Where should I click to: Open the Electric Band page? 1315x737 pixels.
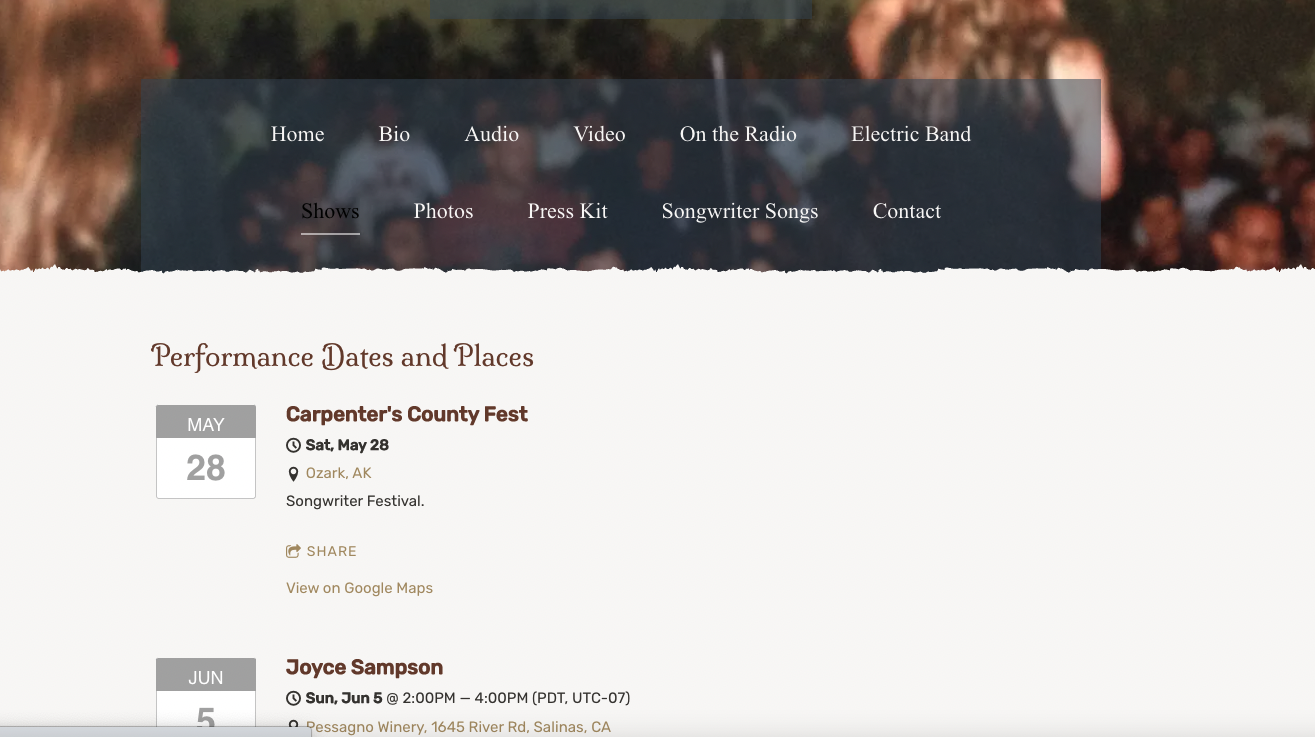pyautogui.click(x=911, y=134)
